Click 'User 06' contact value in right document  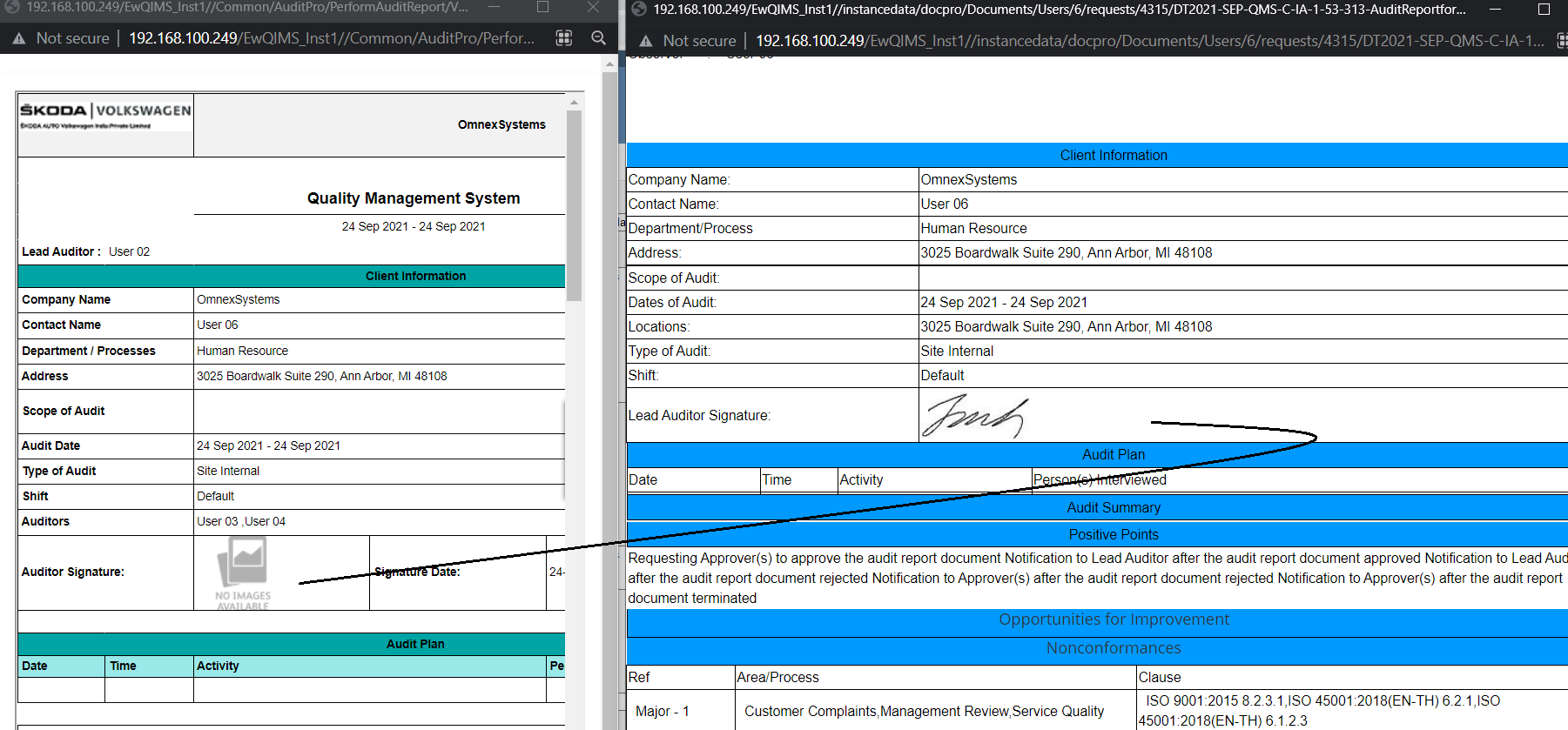coord(944,204)
